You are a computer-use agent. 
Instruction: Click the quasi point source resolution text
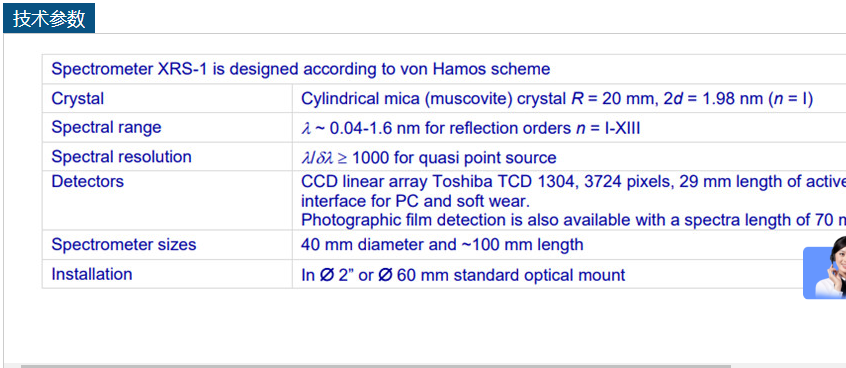point(475,158)
